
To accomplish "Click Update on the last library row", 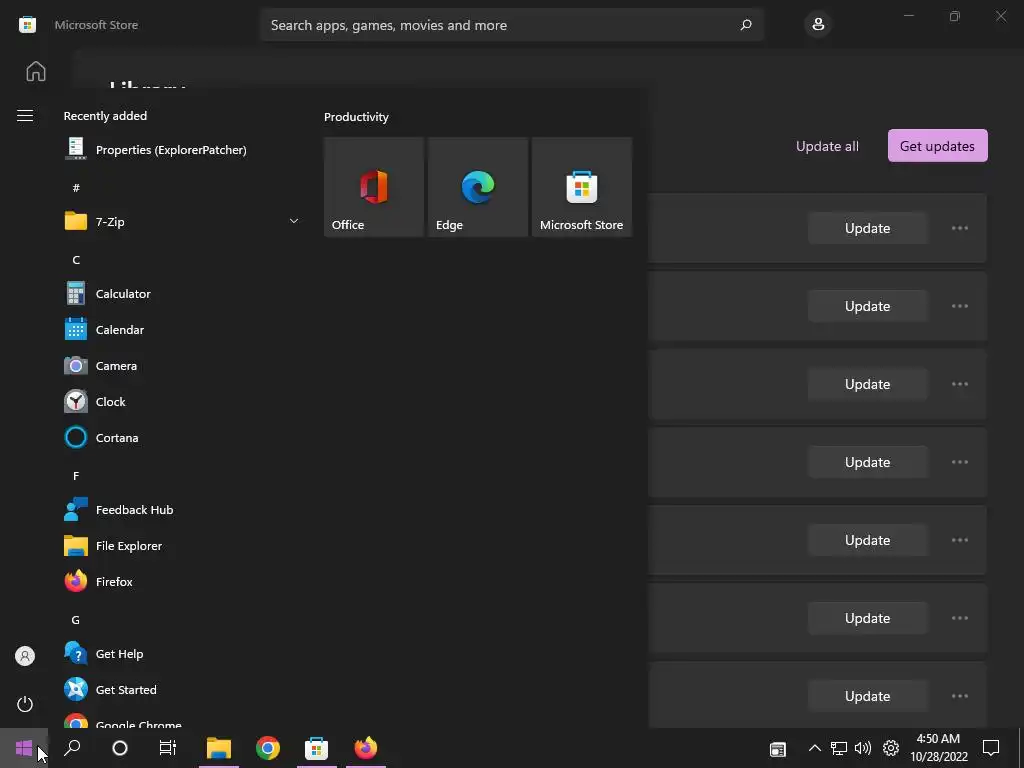I will pos(867,696).
